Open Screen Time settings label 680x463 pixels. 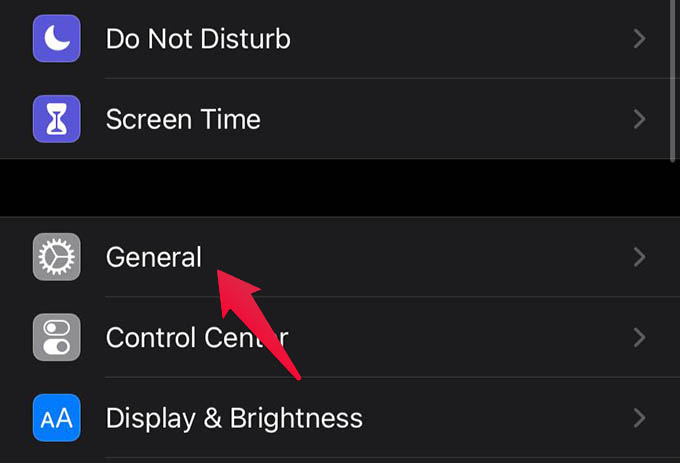pos(183,119)
